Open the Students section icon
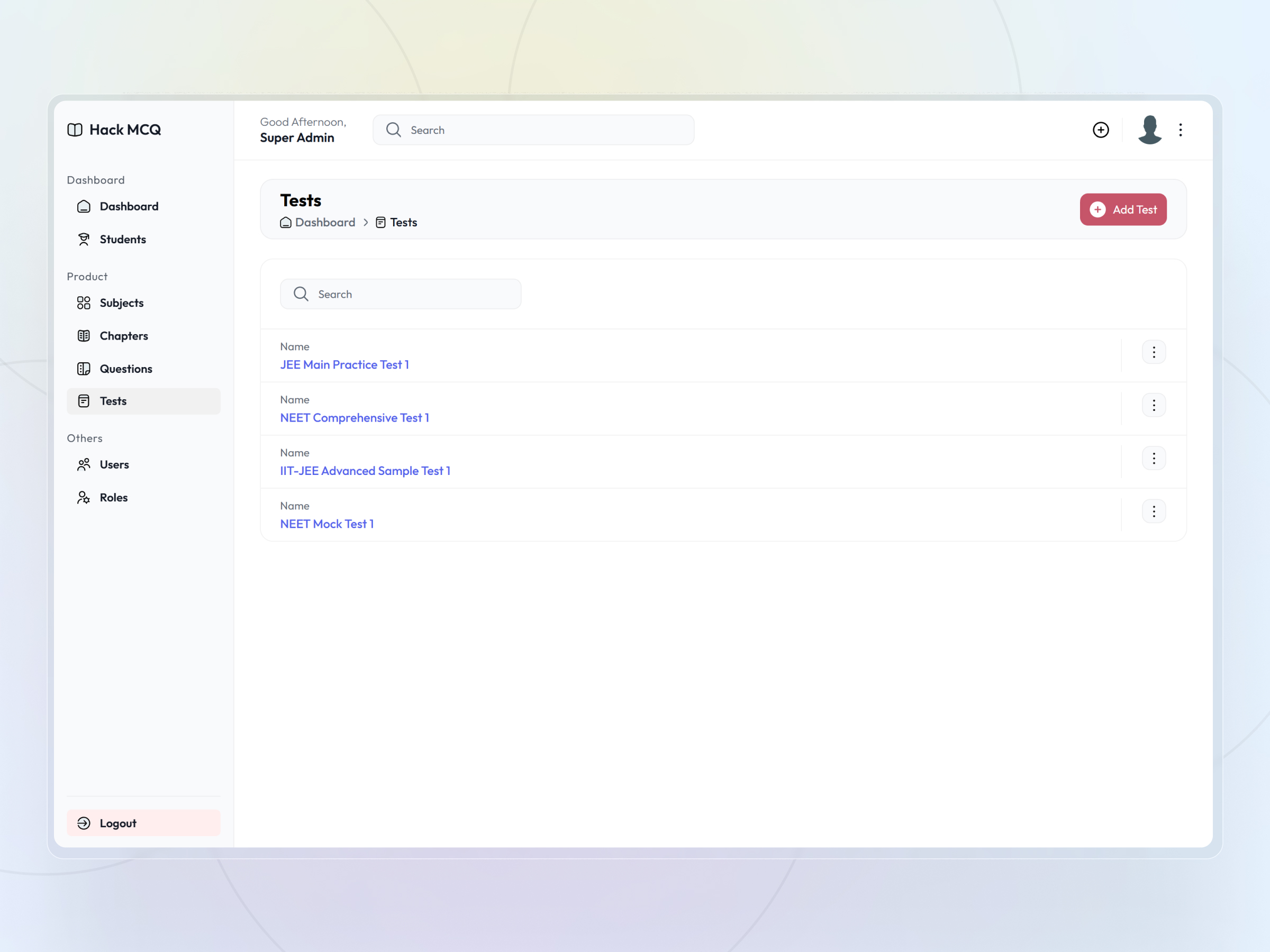The width and height of the screenshot is (1270, 952). pos(84,239)
